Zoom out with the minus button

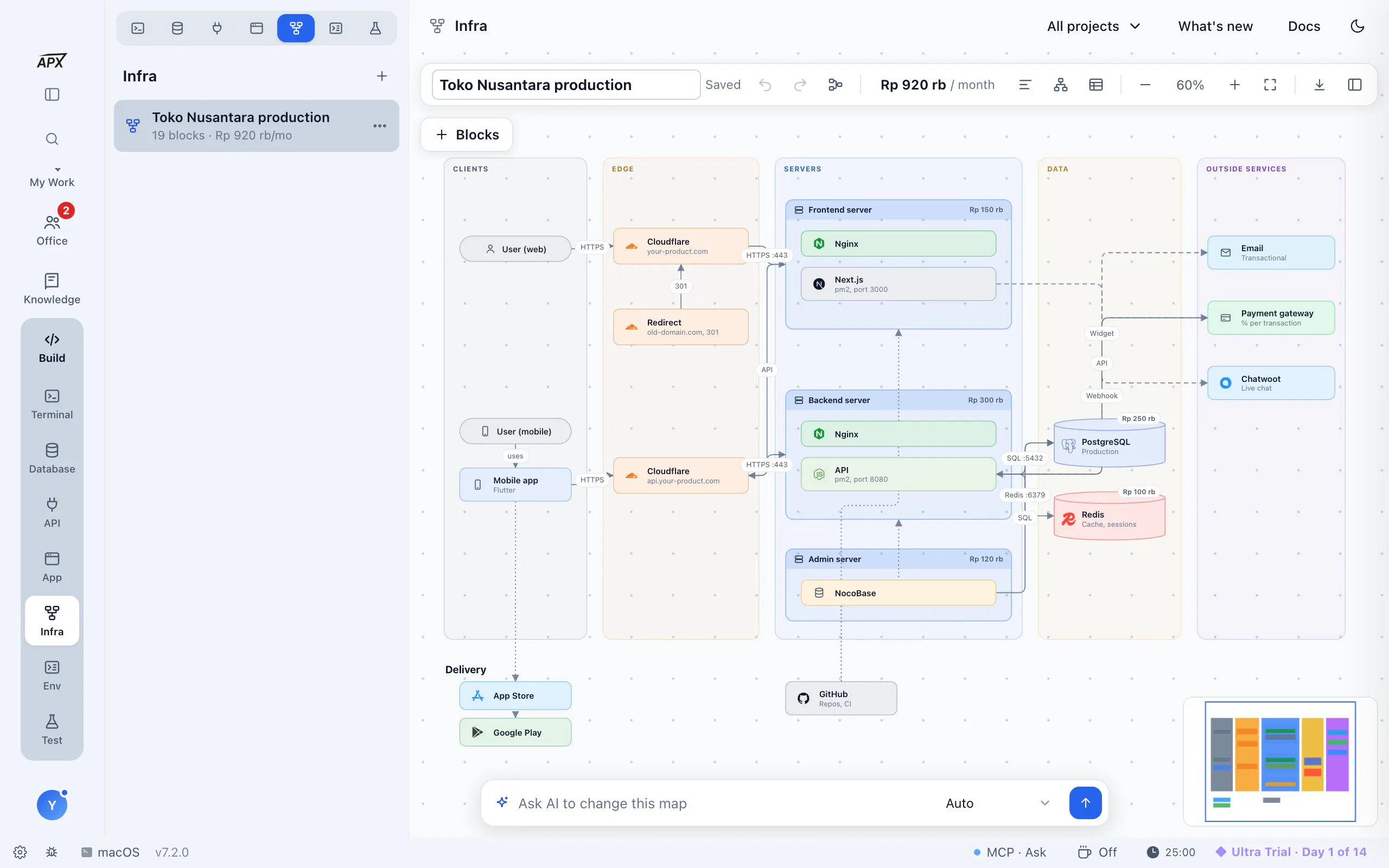coord(1145,85)
